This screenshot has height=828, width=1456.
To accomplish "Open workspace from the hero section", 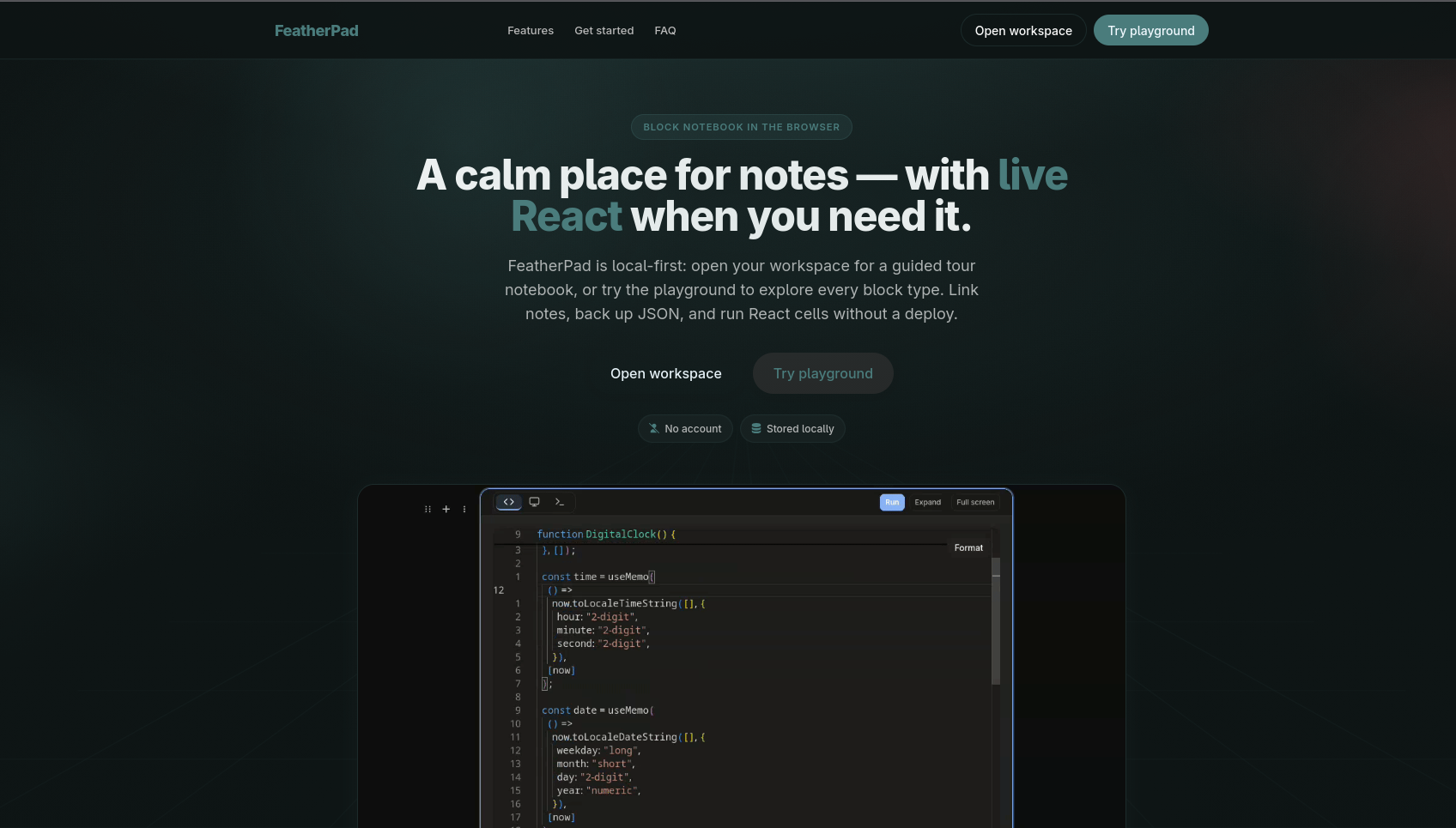I will [666, 373].
